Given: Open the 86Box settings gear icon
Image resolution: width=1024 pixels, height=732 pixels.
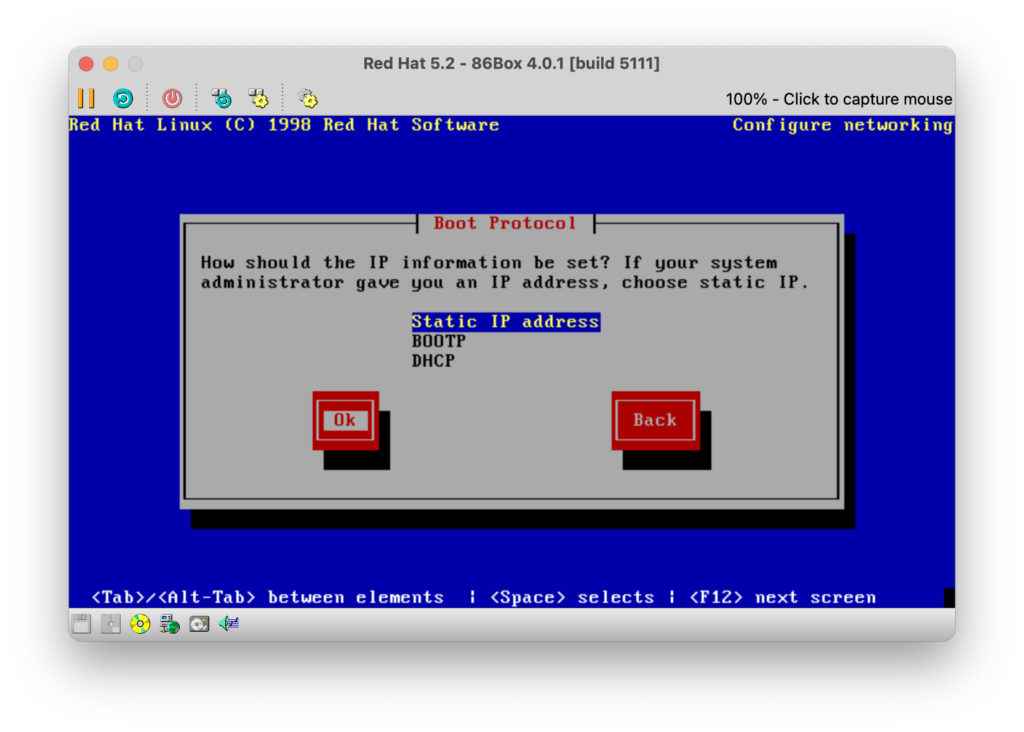Looking at the screenshot, I should pos(308,99).
